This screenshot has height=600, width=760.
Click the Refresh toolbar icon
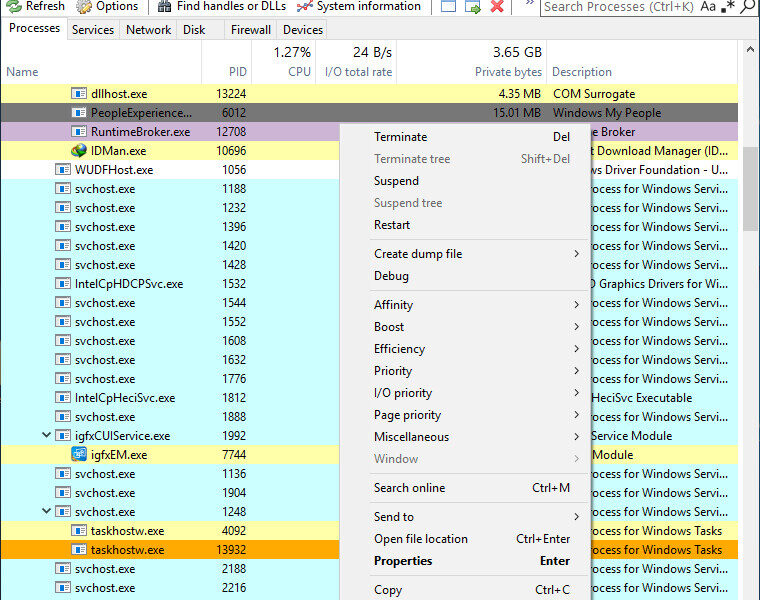coord(14,6)
